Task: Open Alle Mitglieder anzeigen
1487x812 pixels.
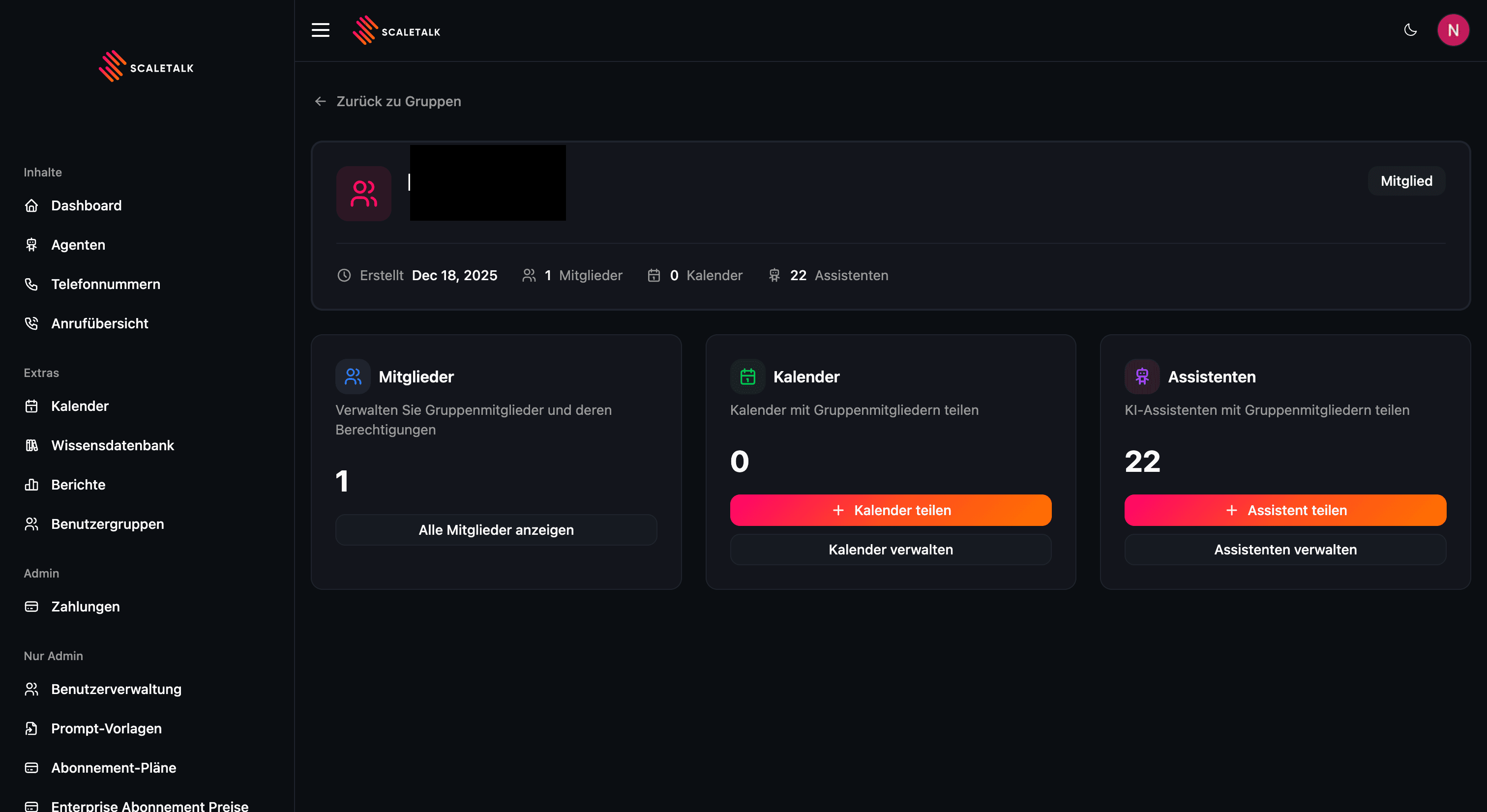Action: click(x=496, y=529)
